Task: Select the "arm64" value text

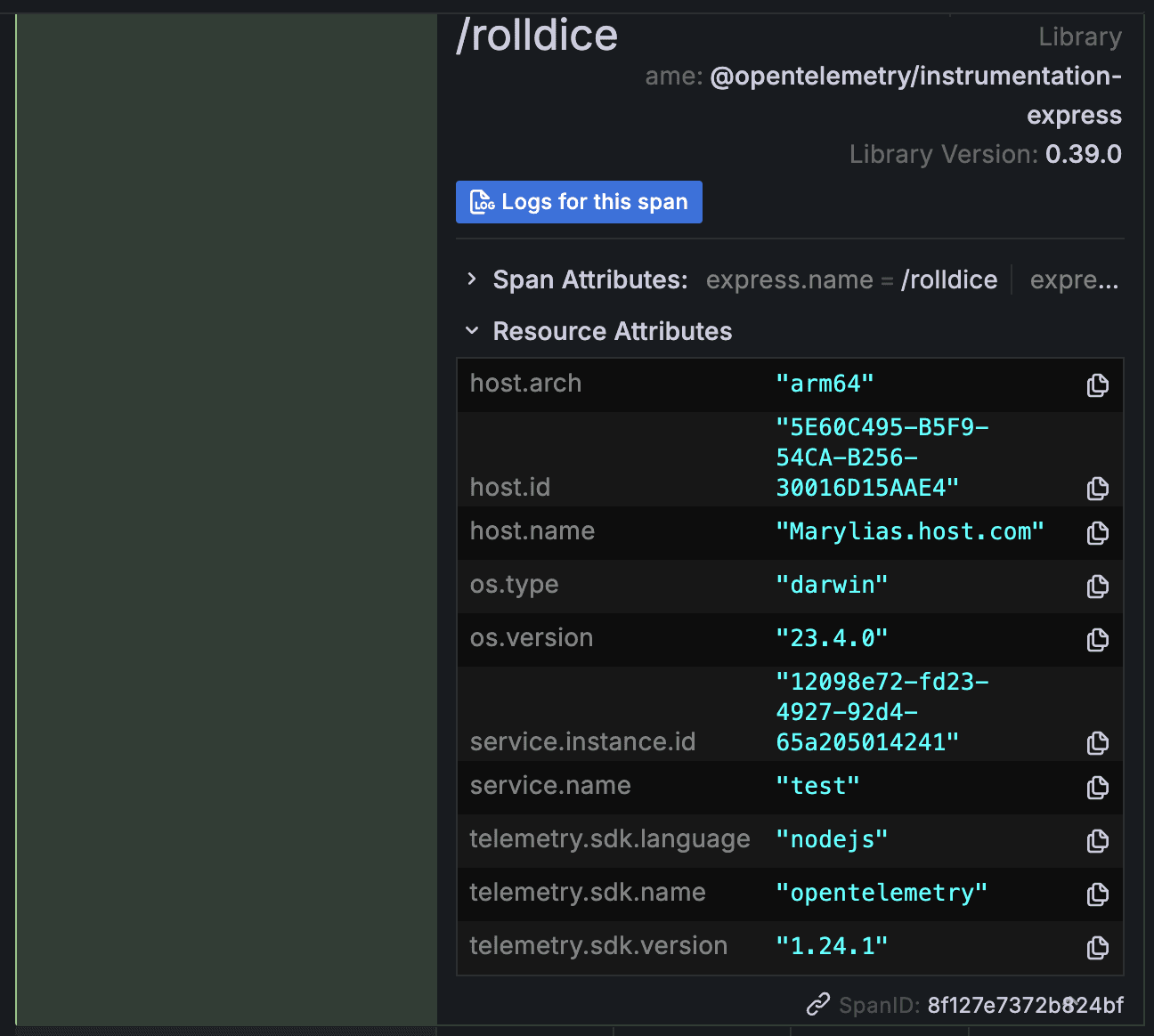Action: coord(825,384)
